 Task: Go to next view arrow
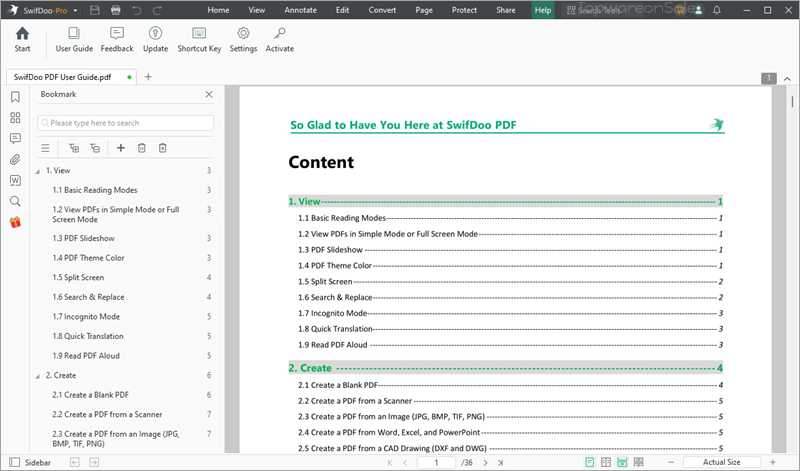[94, 462]
